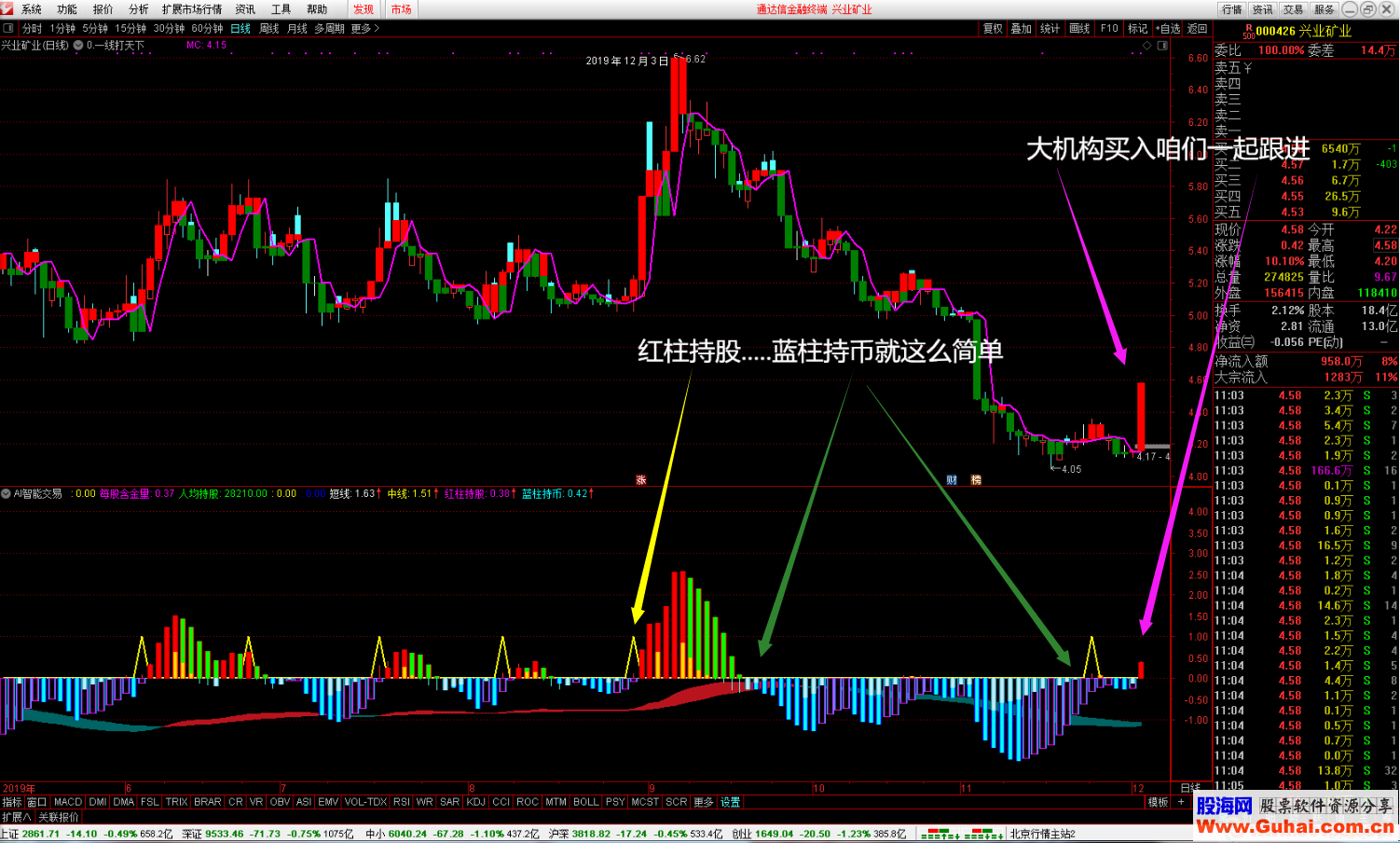Open the 模板 template dropdown
Image resolution: width=1400 pixels, height=843 pixels.
coord(1158,802)
